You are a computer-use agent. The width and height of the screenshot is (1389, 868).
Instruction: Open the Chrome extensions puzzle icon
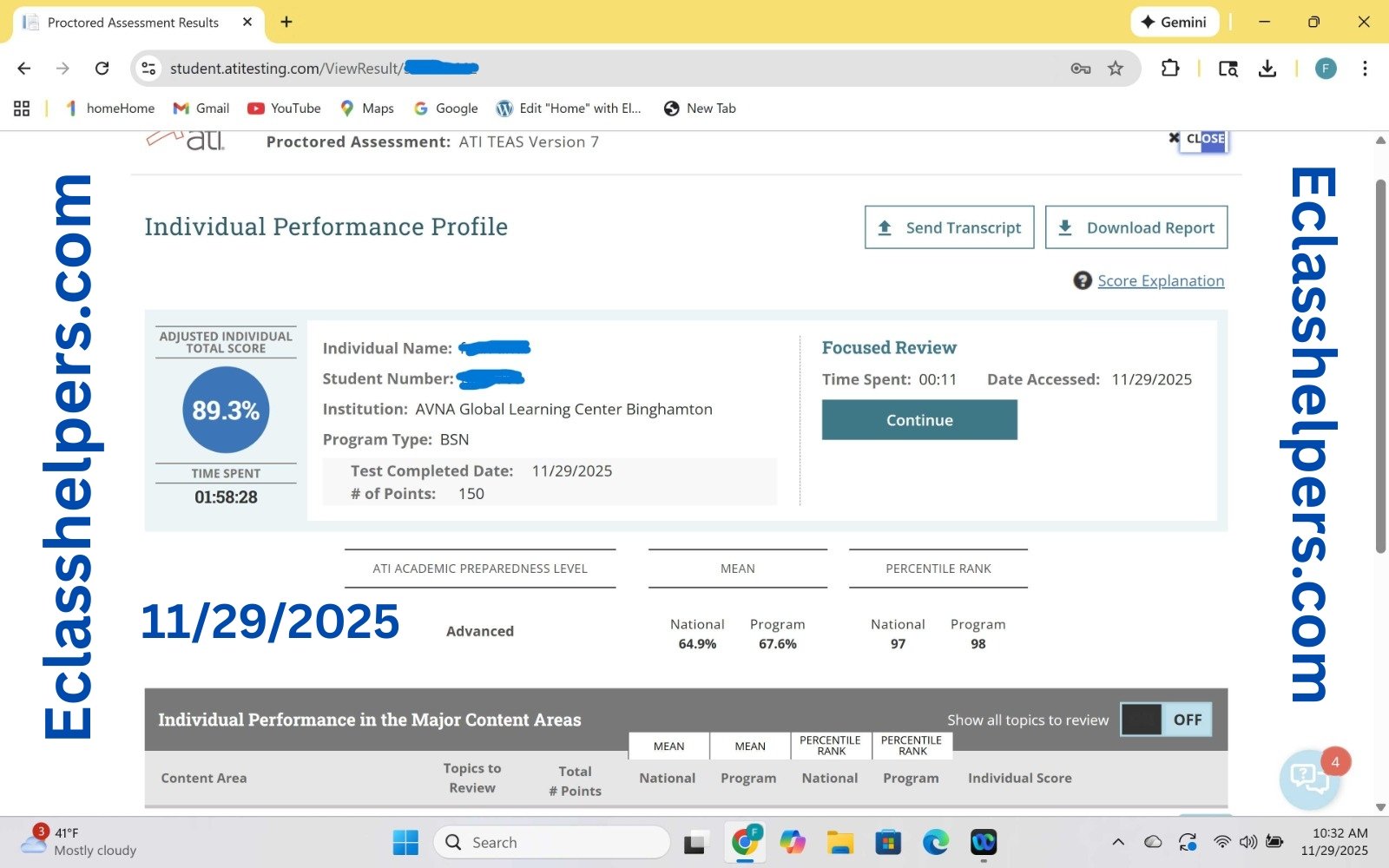pyautogui.click(x=1170, y=69)
